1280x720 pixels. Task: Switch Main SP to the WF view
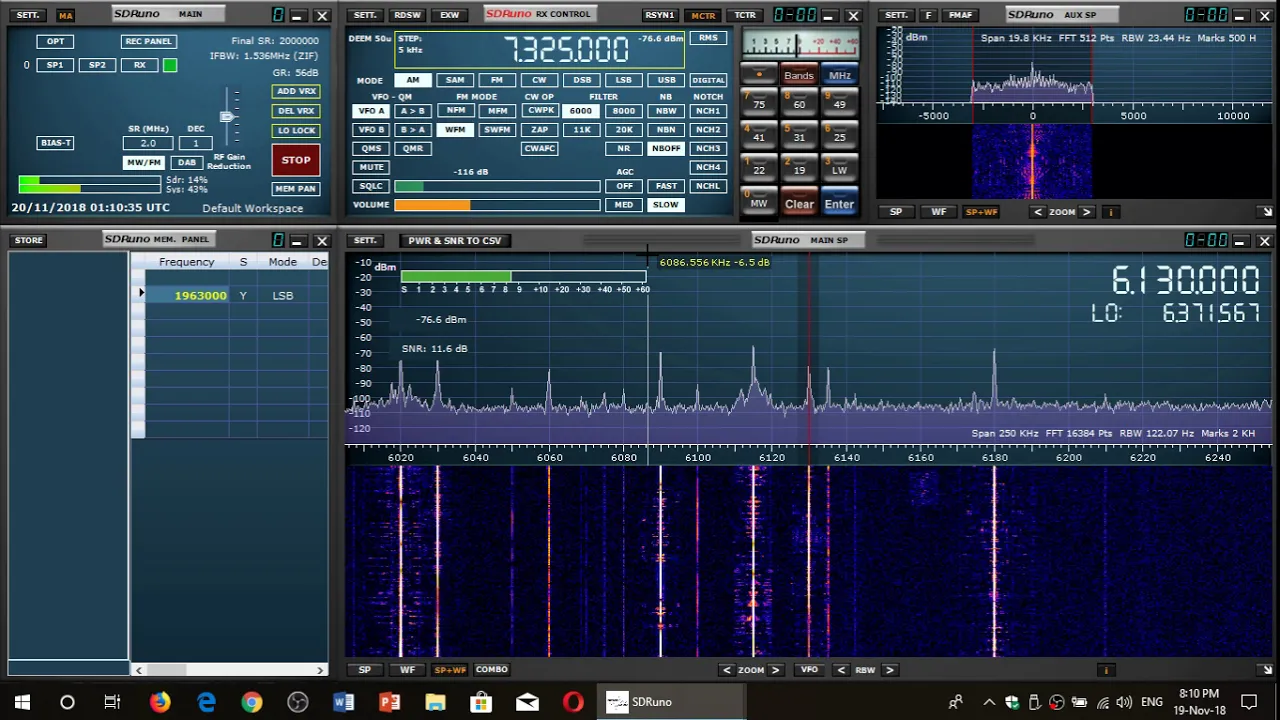pos(407,670)
